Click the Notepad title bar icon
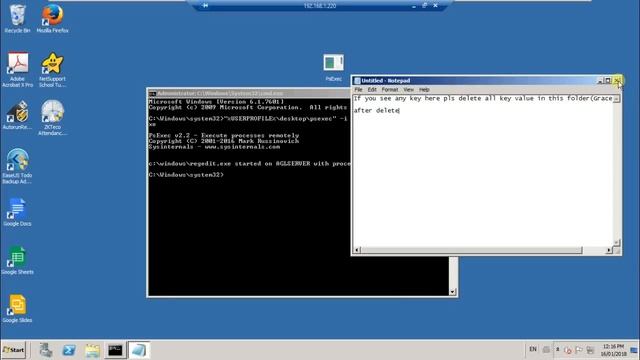The width and height of the screenshot is (640, 360). tap(357, 81)
